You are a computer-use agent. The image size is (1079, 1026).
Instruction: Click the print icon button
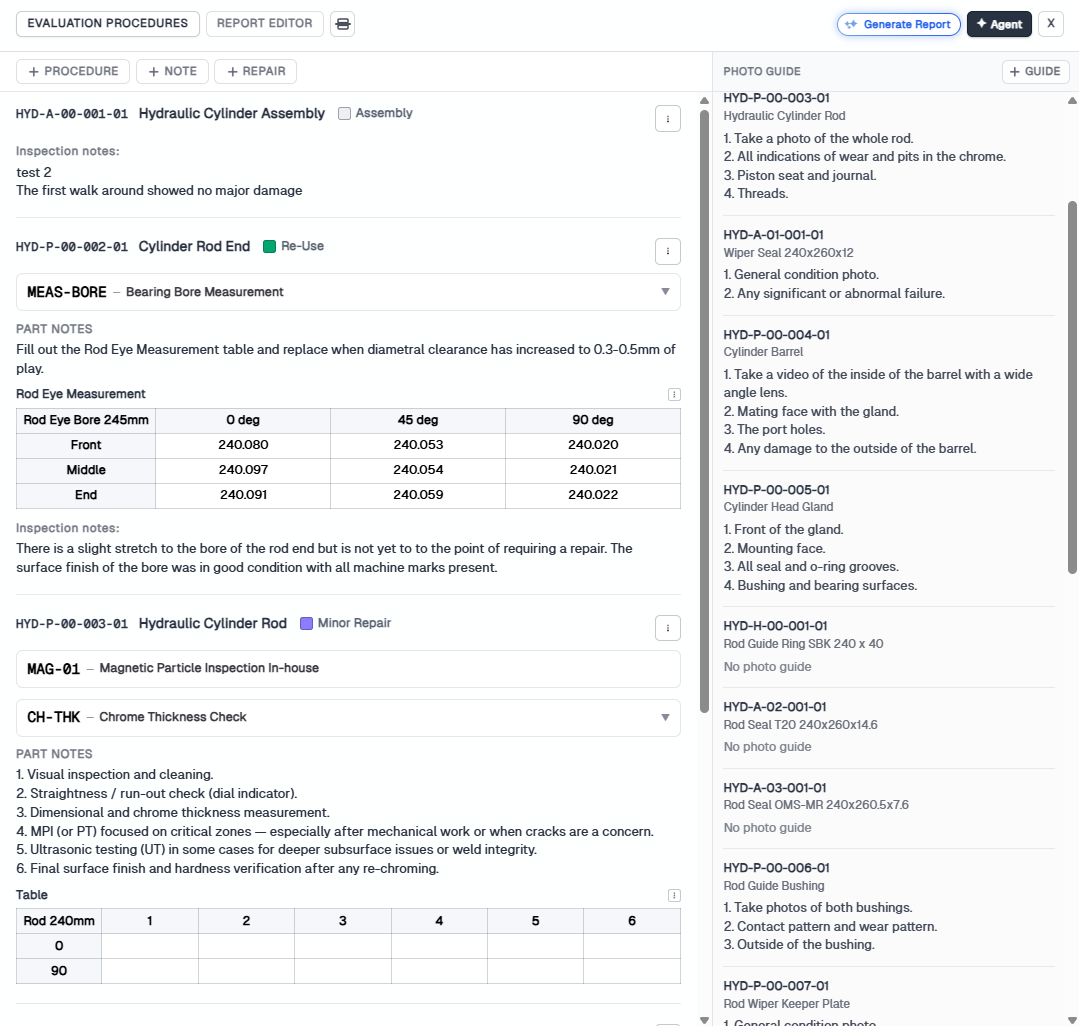tap(342, 24)
